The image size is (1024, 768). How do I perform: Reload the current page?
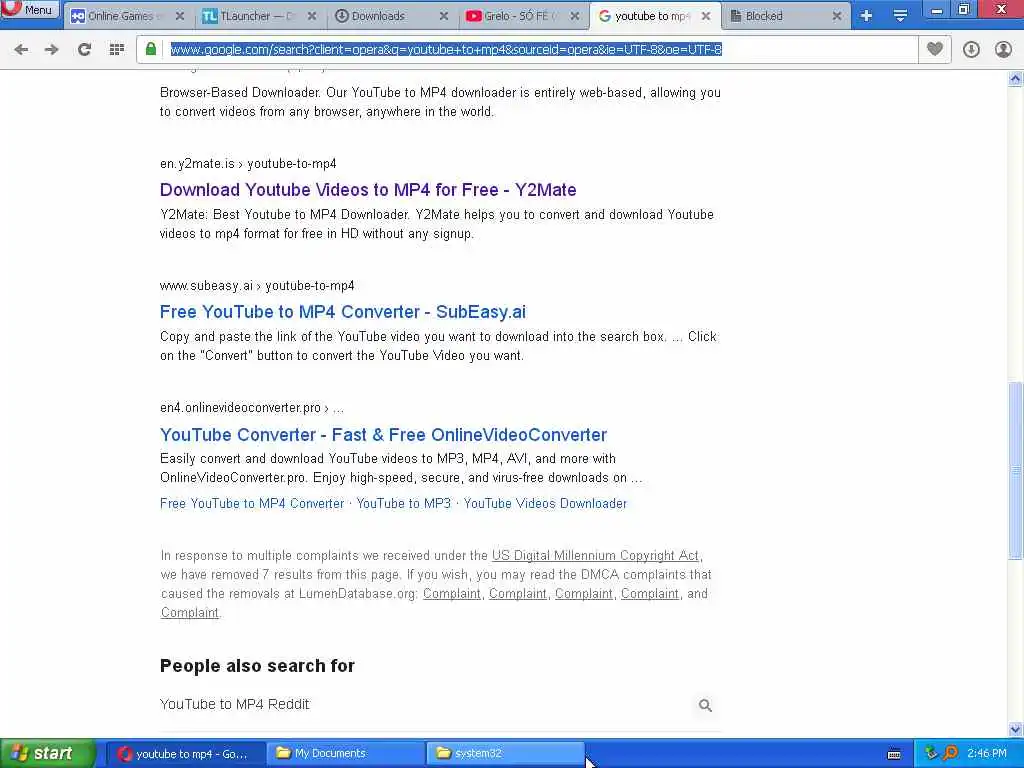point(84,49)
